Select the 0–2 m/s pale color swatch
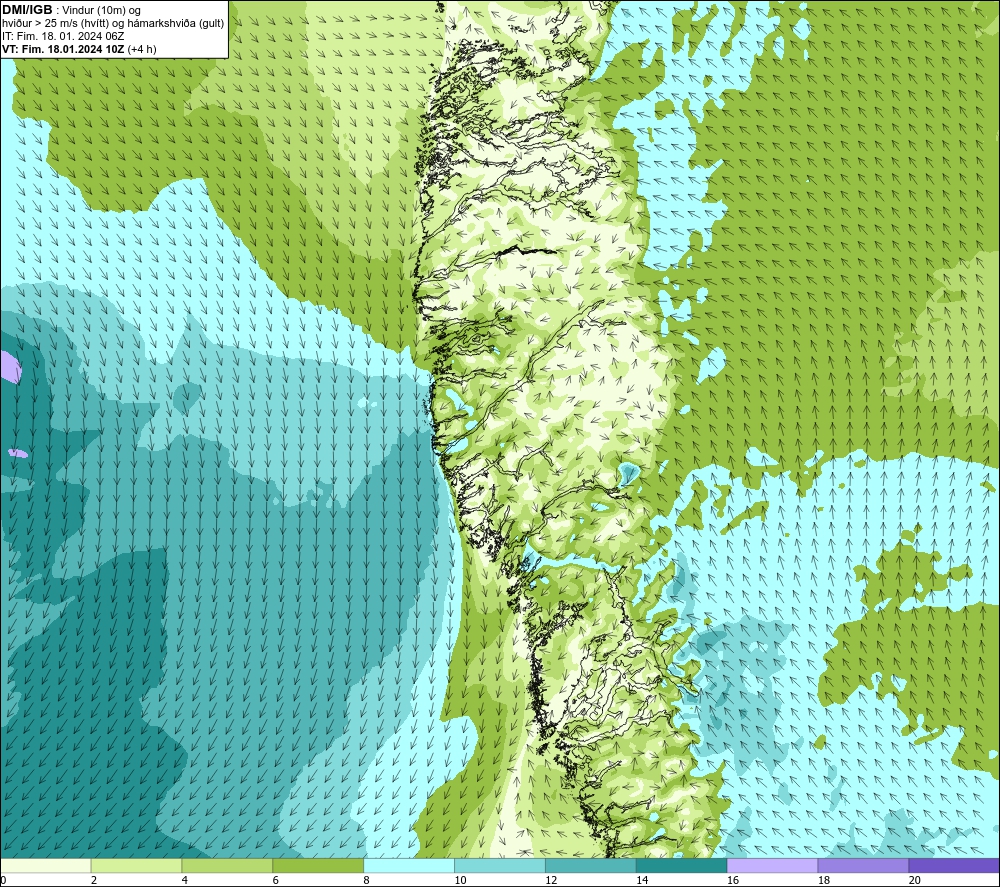 [x=46, y=865]
